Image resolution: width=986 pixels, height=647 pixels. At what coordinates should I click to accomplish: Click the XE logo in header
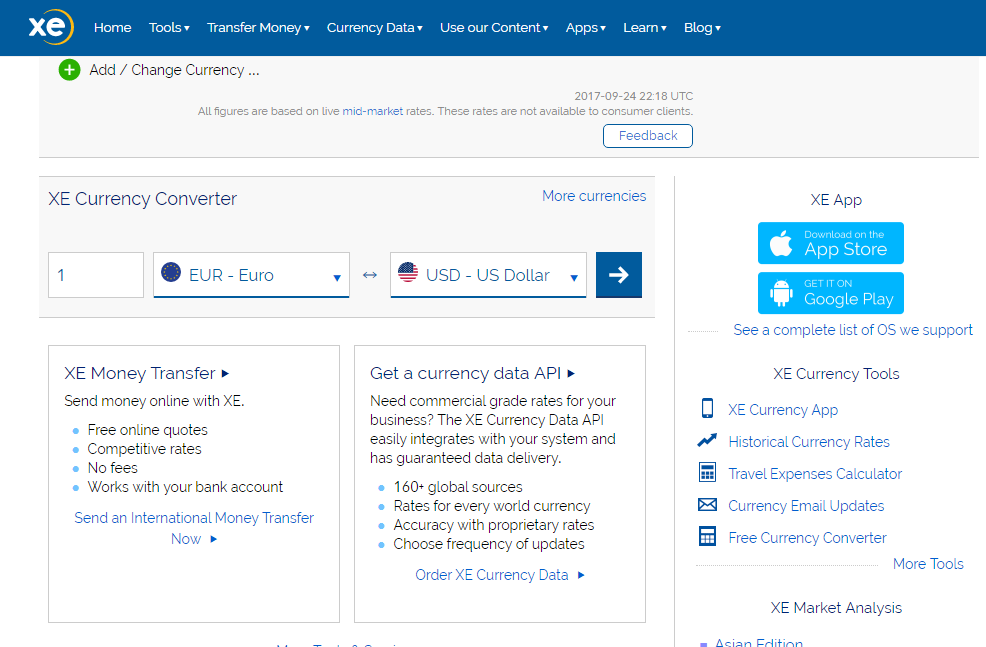[x=50, y=27]
